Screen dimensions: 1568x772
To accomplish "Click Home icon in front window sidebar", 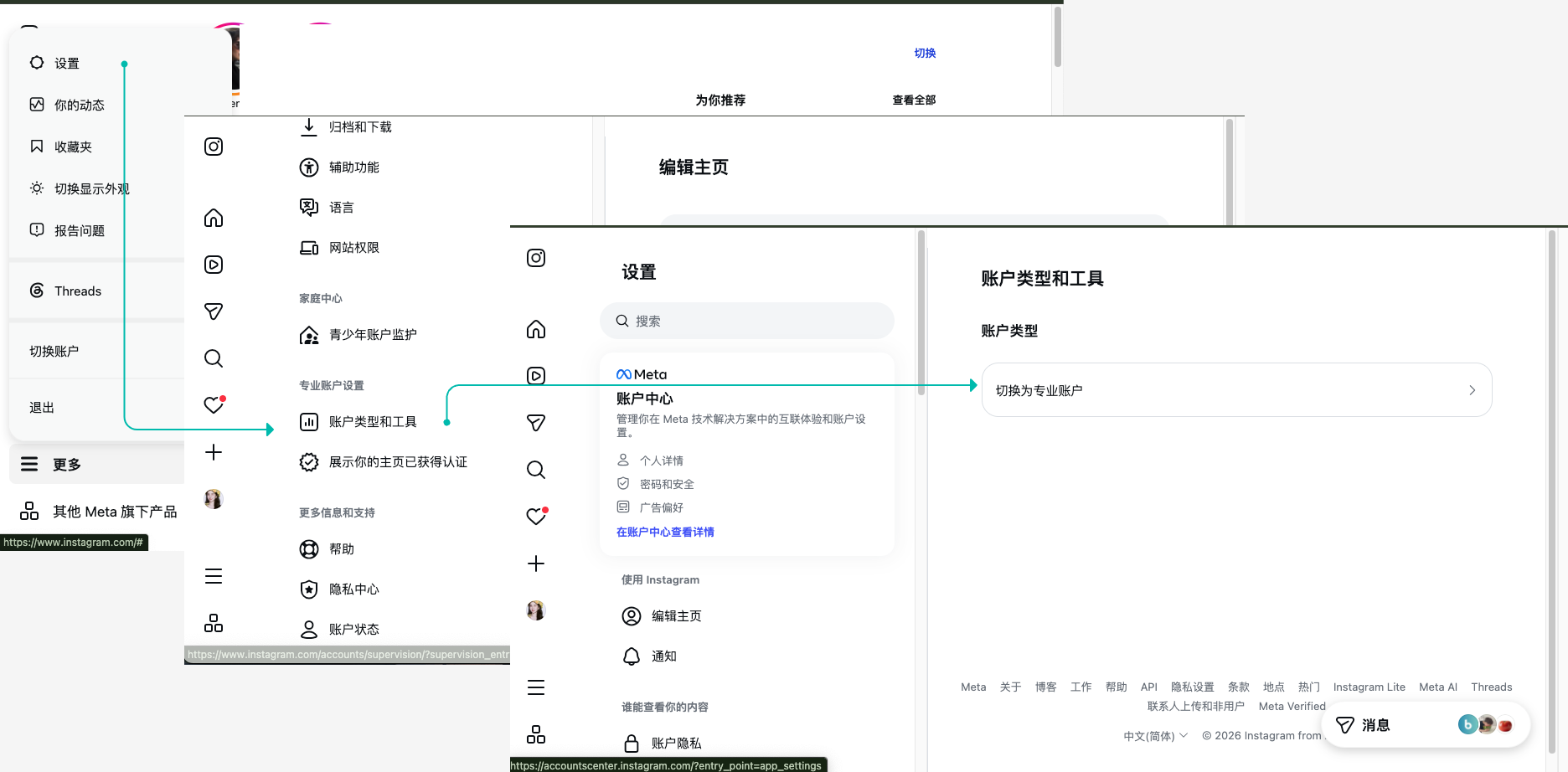I will tap(536, 329).
